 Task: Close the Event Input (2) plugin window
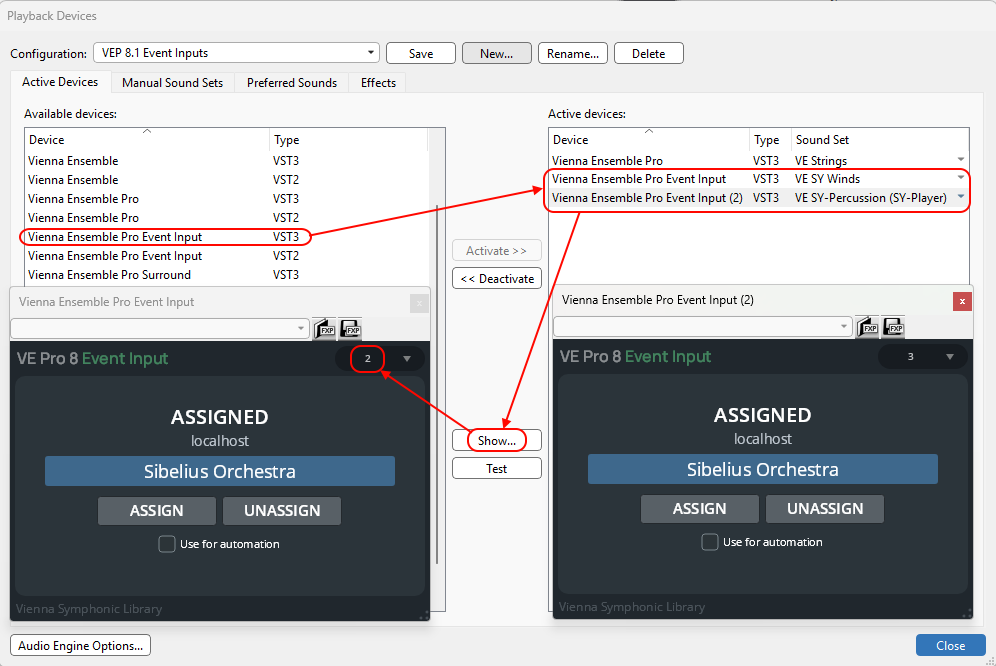[962, 301]
